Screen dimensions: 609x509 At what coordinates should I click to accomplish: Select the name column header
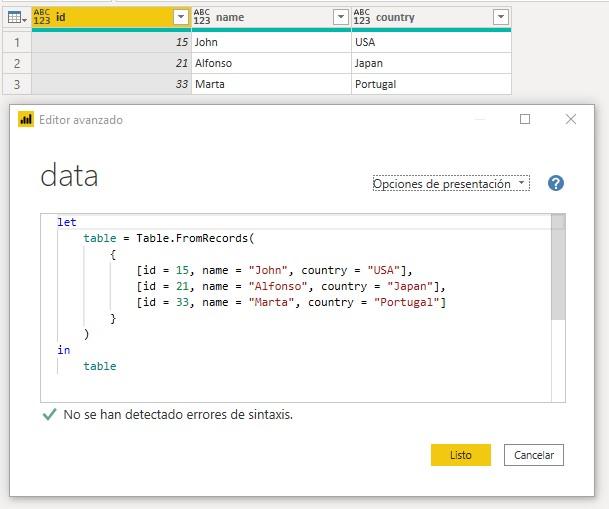[x=271, y=17]
